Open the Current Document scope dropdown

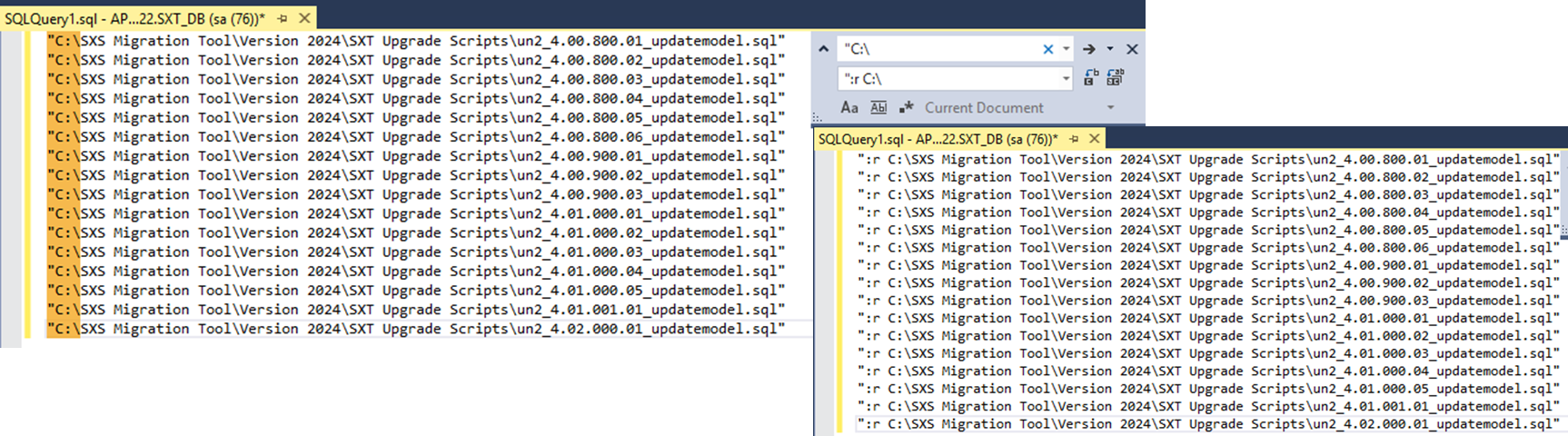(x=1110, y=107)
